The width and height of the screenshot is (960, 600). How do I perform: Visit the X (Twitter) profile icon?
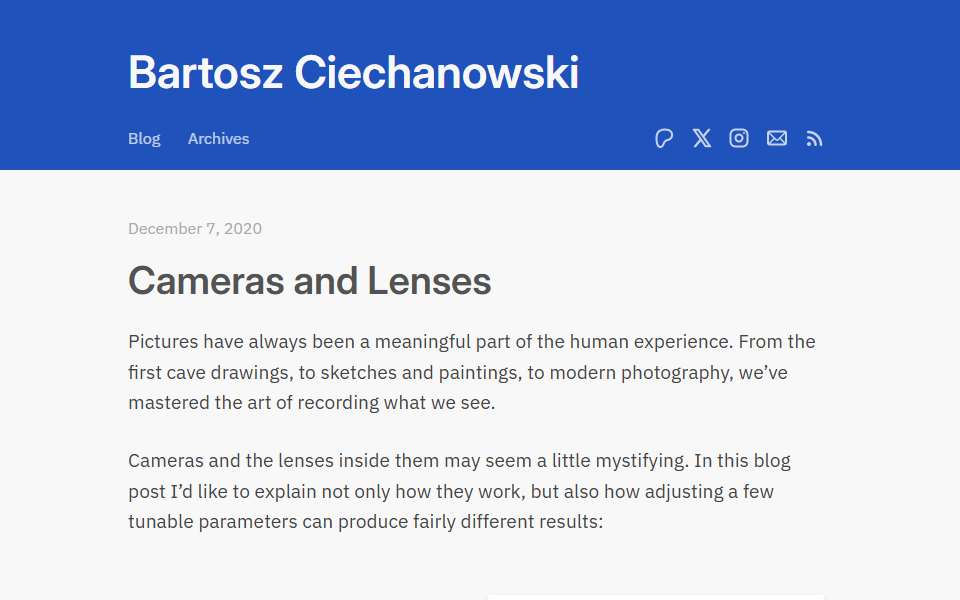[702, 138]
